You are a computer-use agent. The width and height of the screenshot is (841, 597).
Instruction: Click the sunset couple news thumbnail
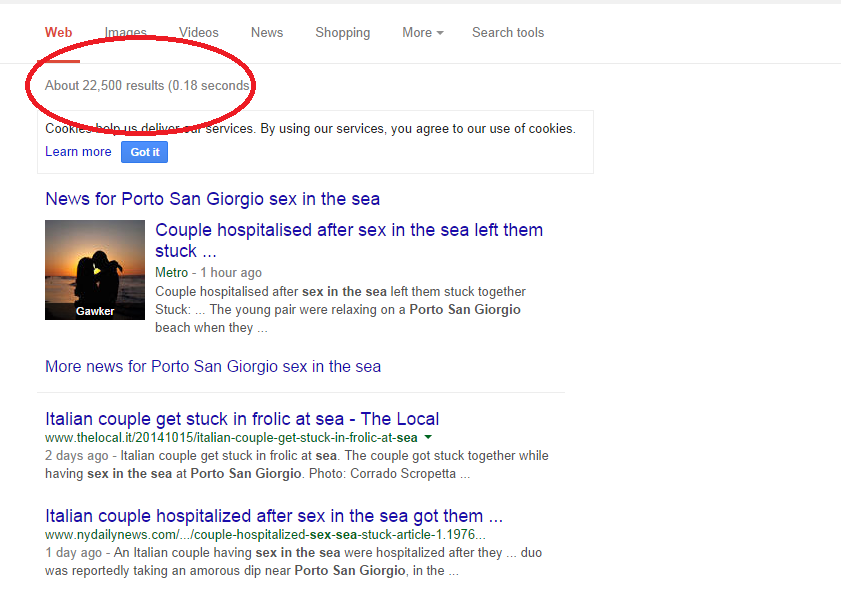[x=95, y=270]
